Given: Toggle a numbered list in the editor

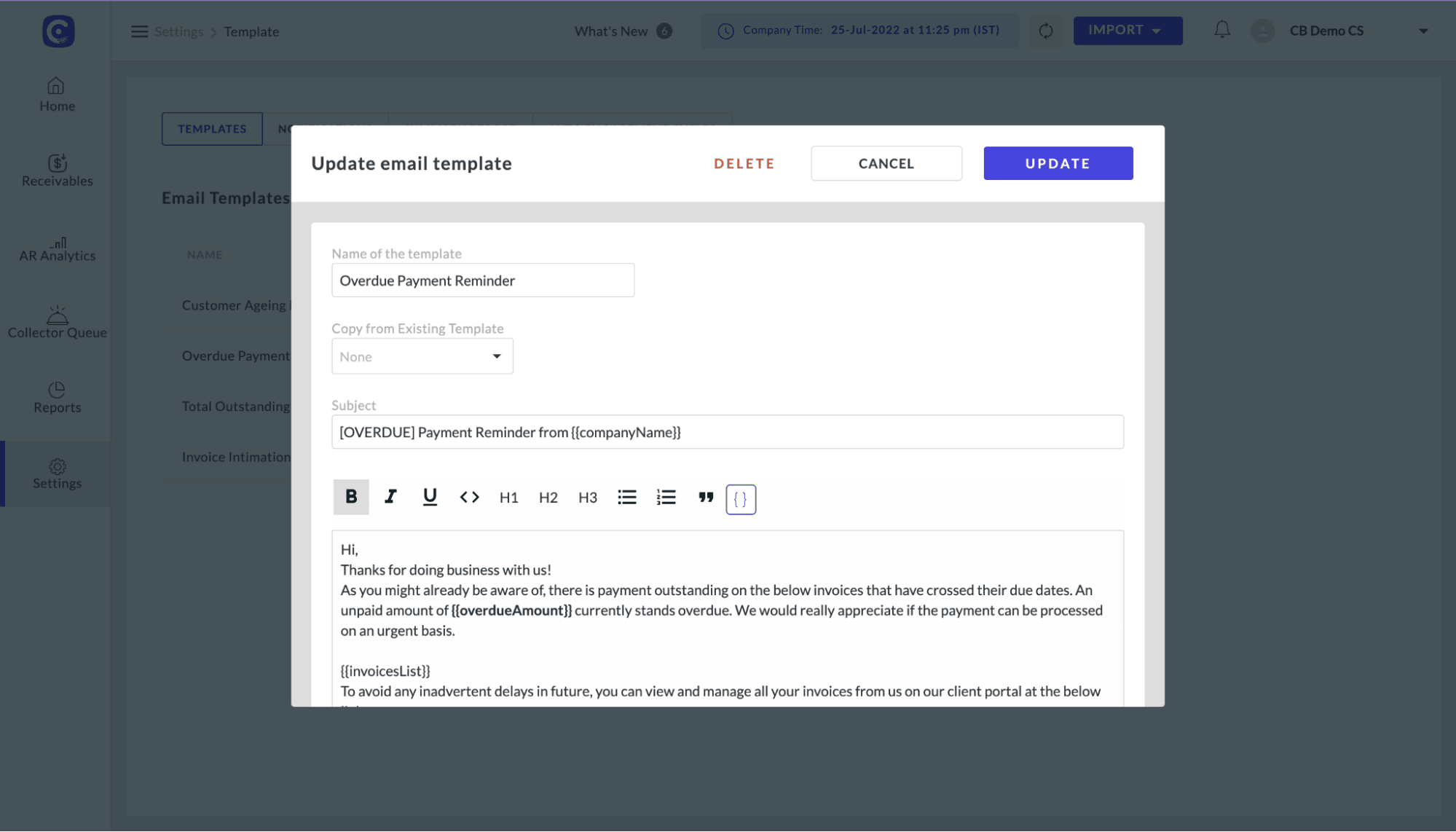Looking at the screenshot, I should pyautogui.click(x=666, y=497).
